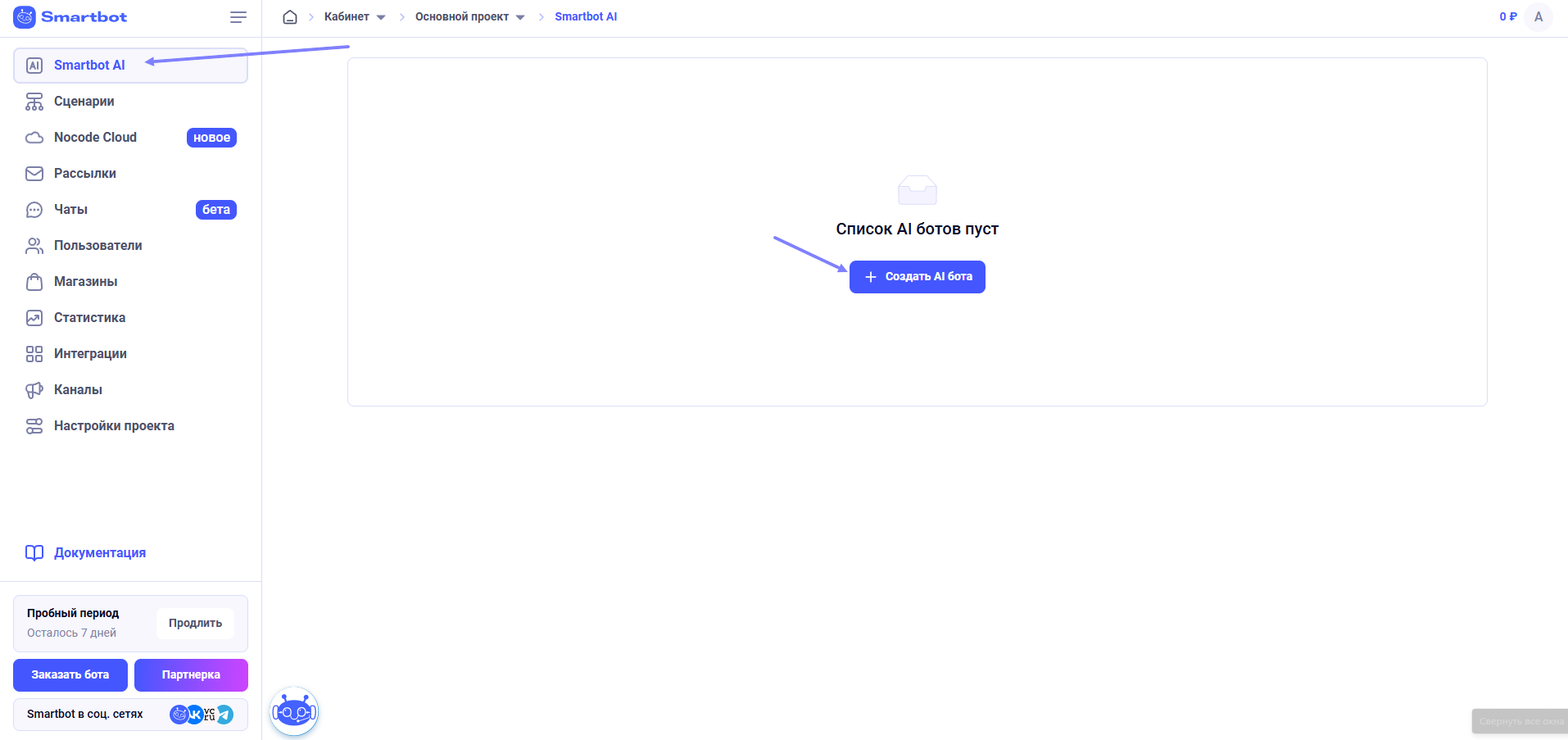Click the account balance 0 ₽
Image resolution: width=1568 pixels, height=740 pixels.
click(1507, 17)
